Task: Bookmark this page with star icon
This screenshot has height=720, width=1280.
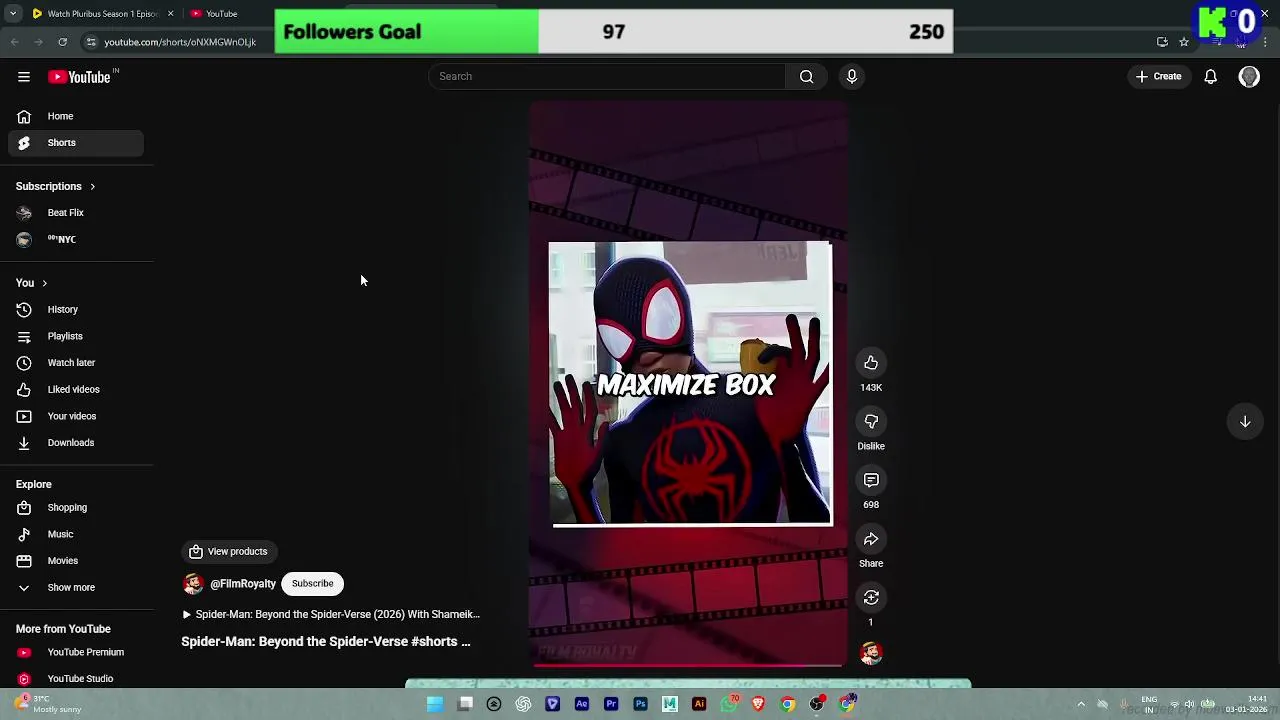Action: [1184, 42]
